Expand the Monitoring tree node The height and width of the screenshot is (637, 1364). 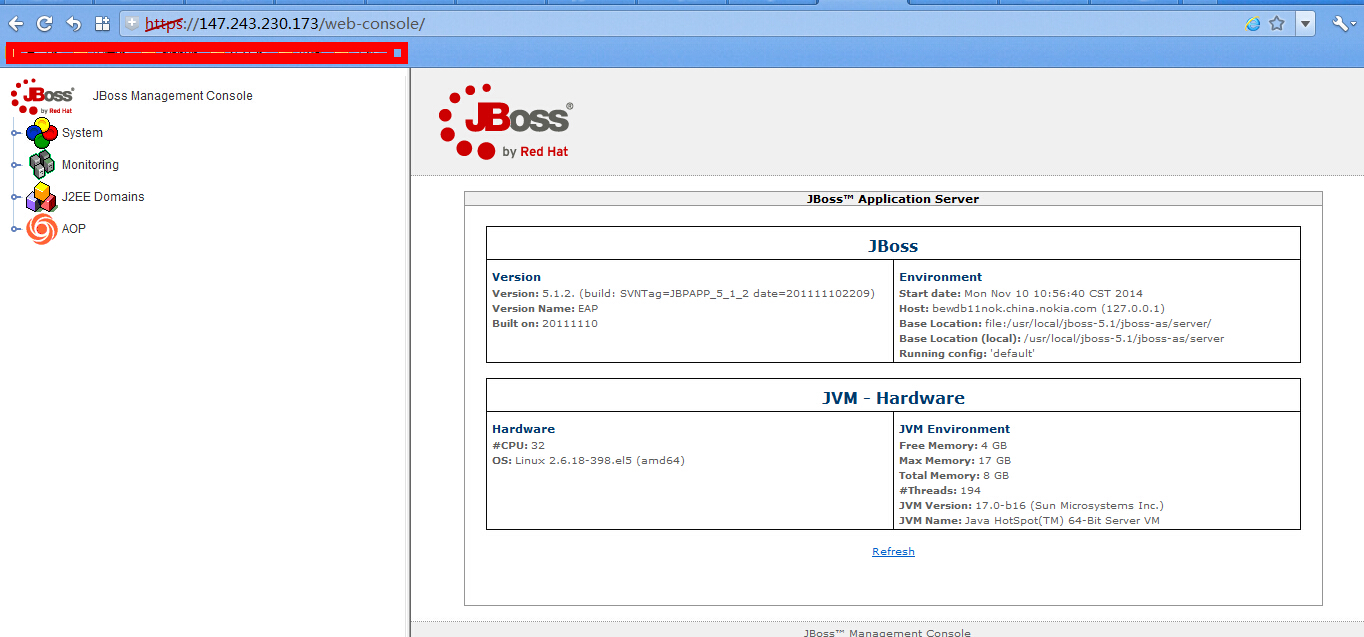[x=15, y=165]
